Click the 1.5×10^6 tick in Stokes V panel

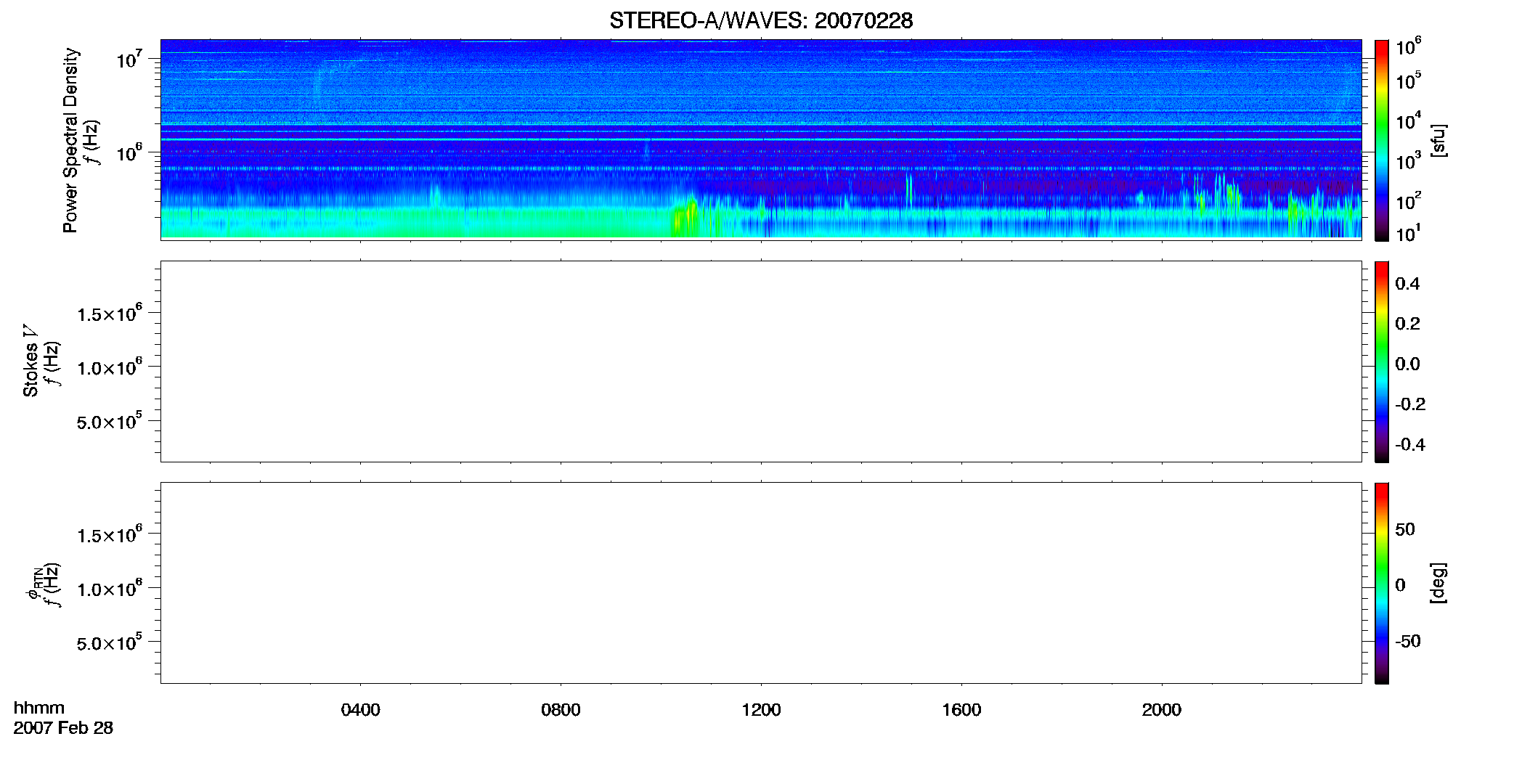click(109, 314)
